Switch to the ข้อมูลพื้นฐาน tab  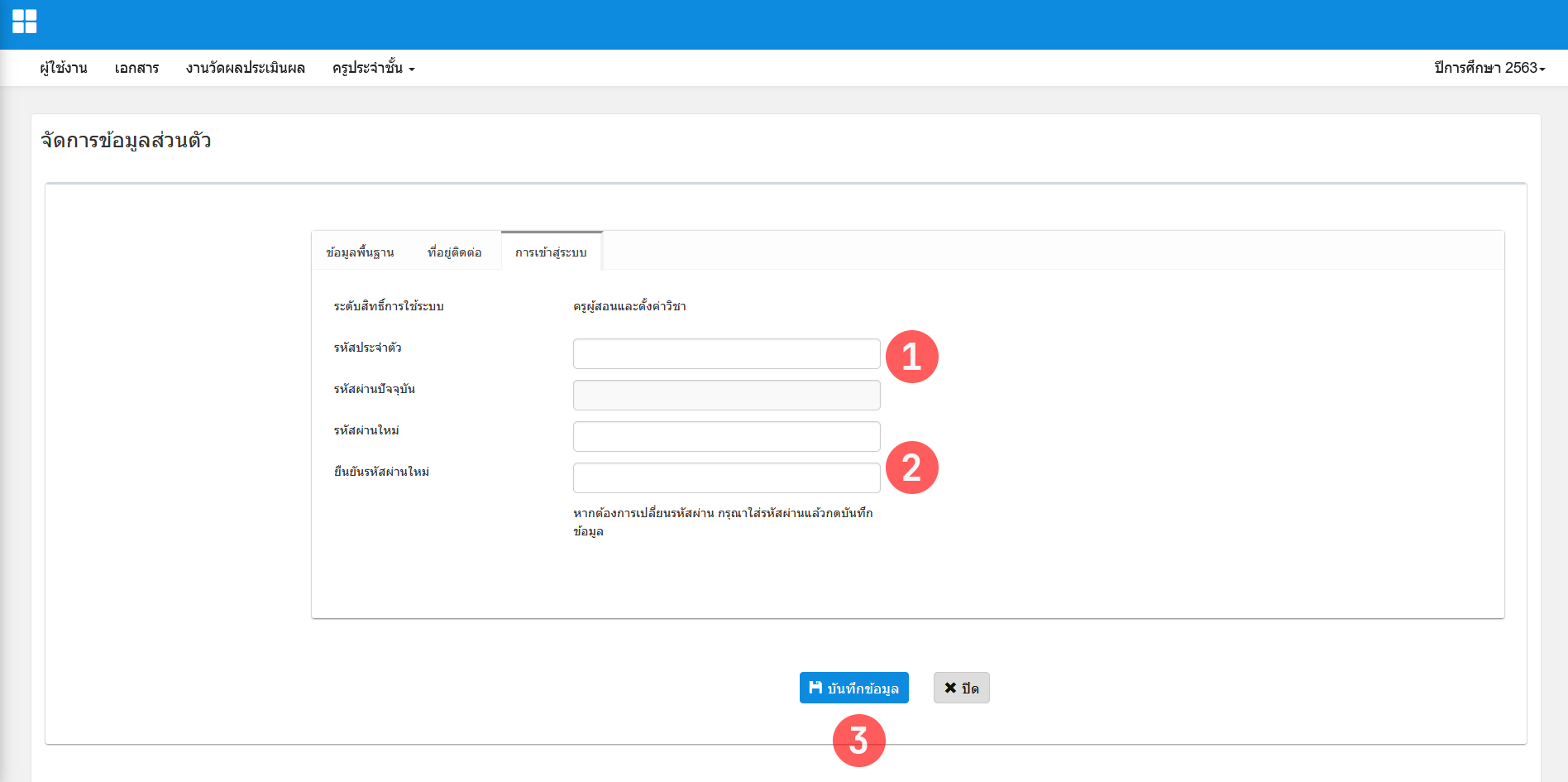[360, 252]
